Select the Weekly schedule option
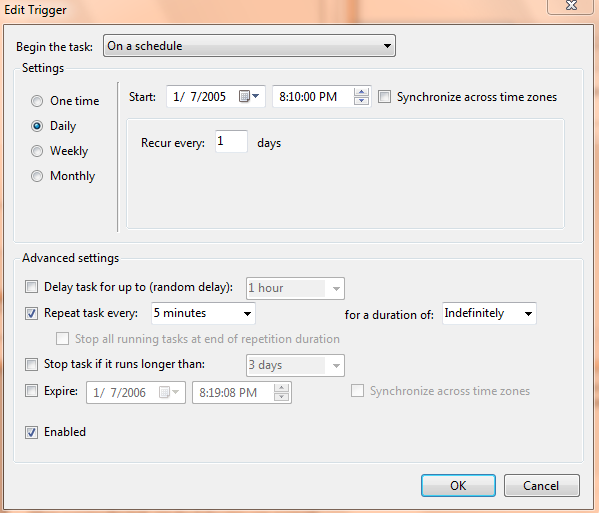Screen dimensions: 599x513 coord(37,151)
